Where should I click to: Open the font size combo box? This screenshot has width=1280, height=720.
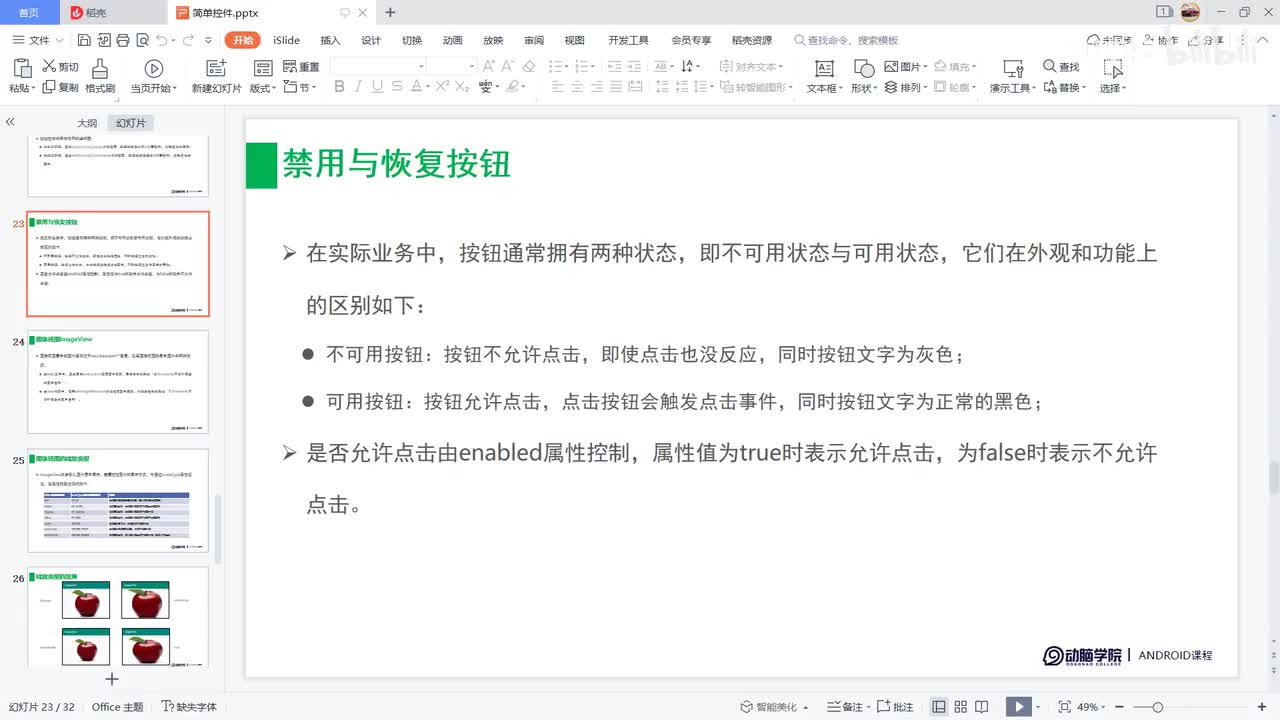click(452, 66)
